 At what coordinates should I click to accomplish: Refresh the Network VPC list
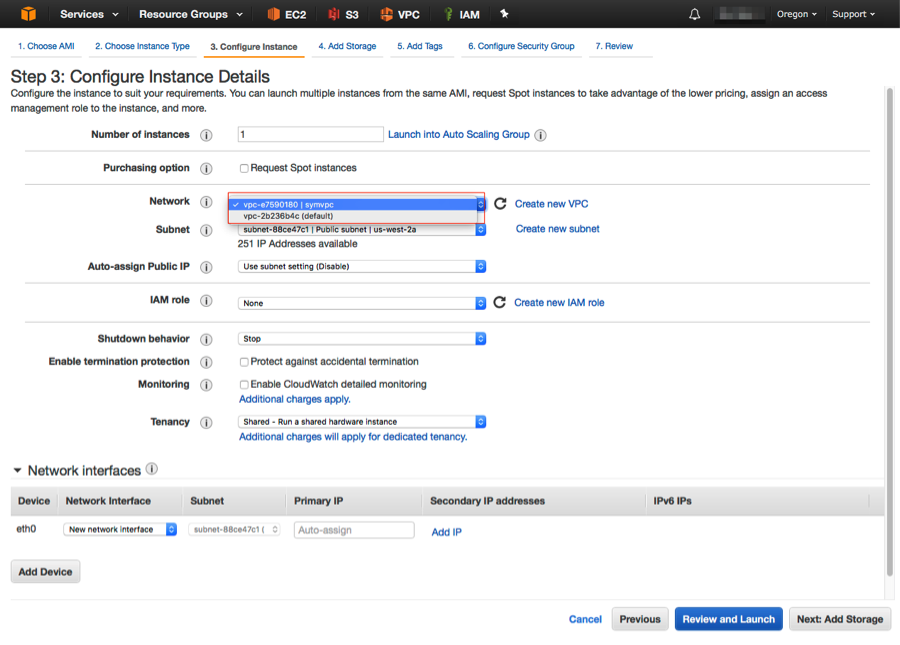[x=500, y=203]
